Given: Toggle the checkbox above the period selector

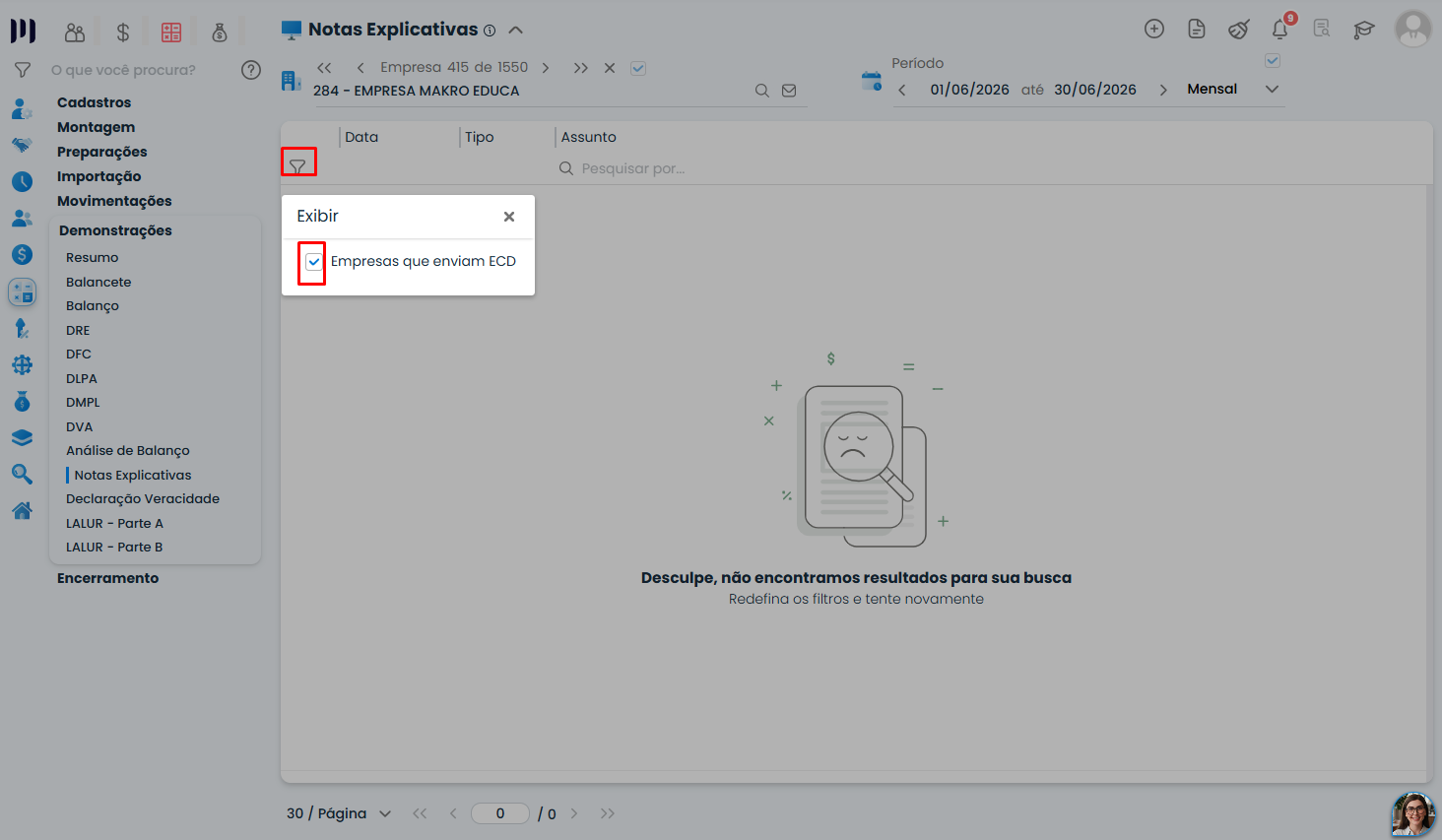Looking at the screenshot, I should [1273, 61].
